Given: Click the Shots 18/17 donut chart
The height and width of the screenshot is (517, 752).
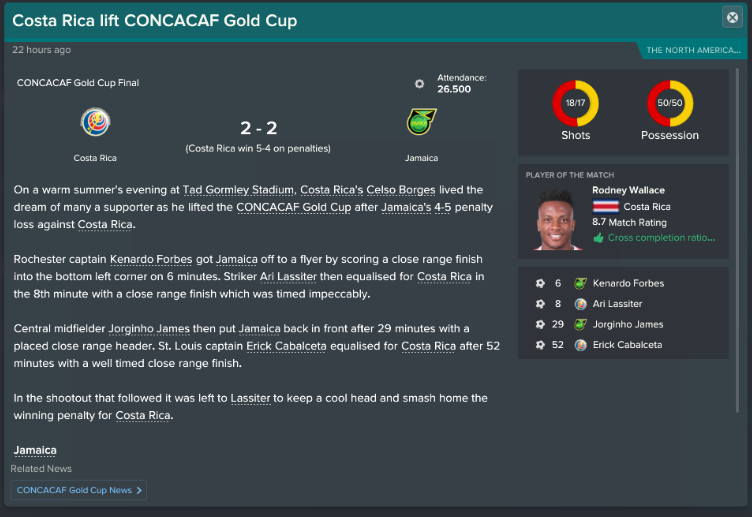Looking at the screenshot, I should point(576,103).
